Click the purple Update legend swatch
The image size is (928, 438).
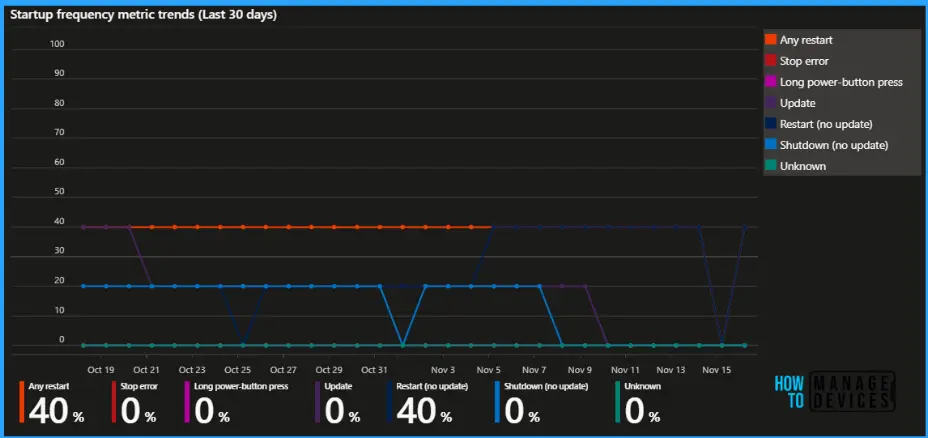pyautogui.click(x=771, y=103)
